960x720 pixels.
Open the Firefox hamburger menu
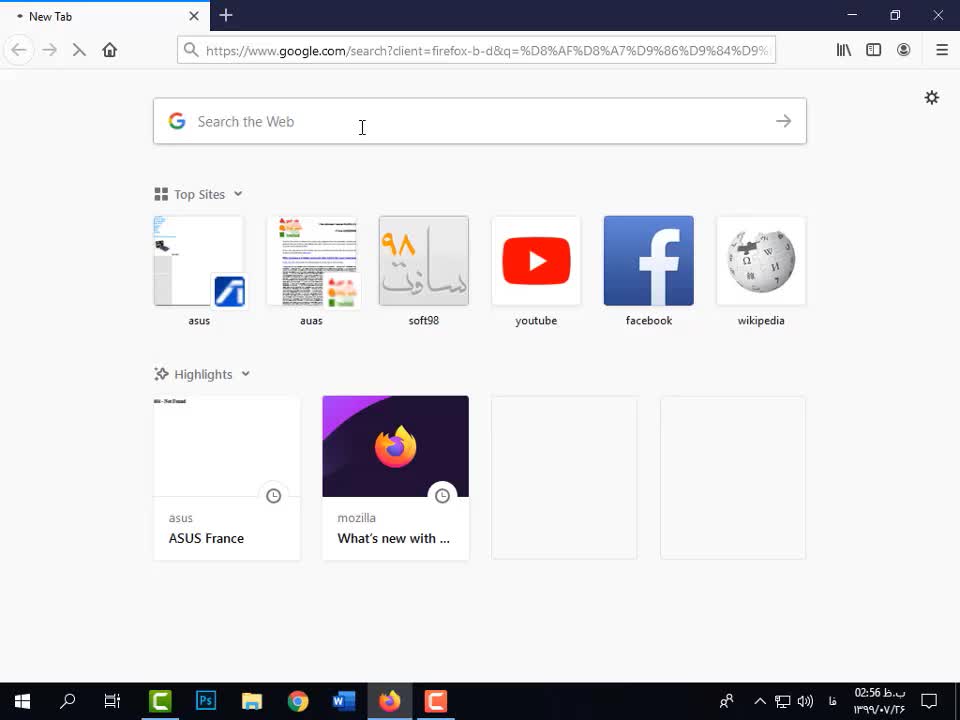941,50
